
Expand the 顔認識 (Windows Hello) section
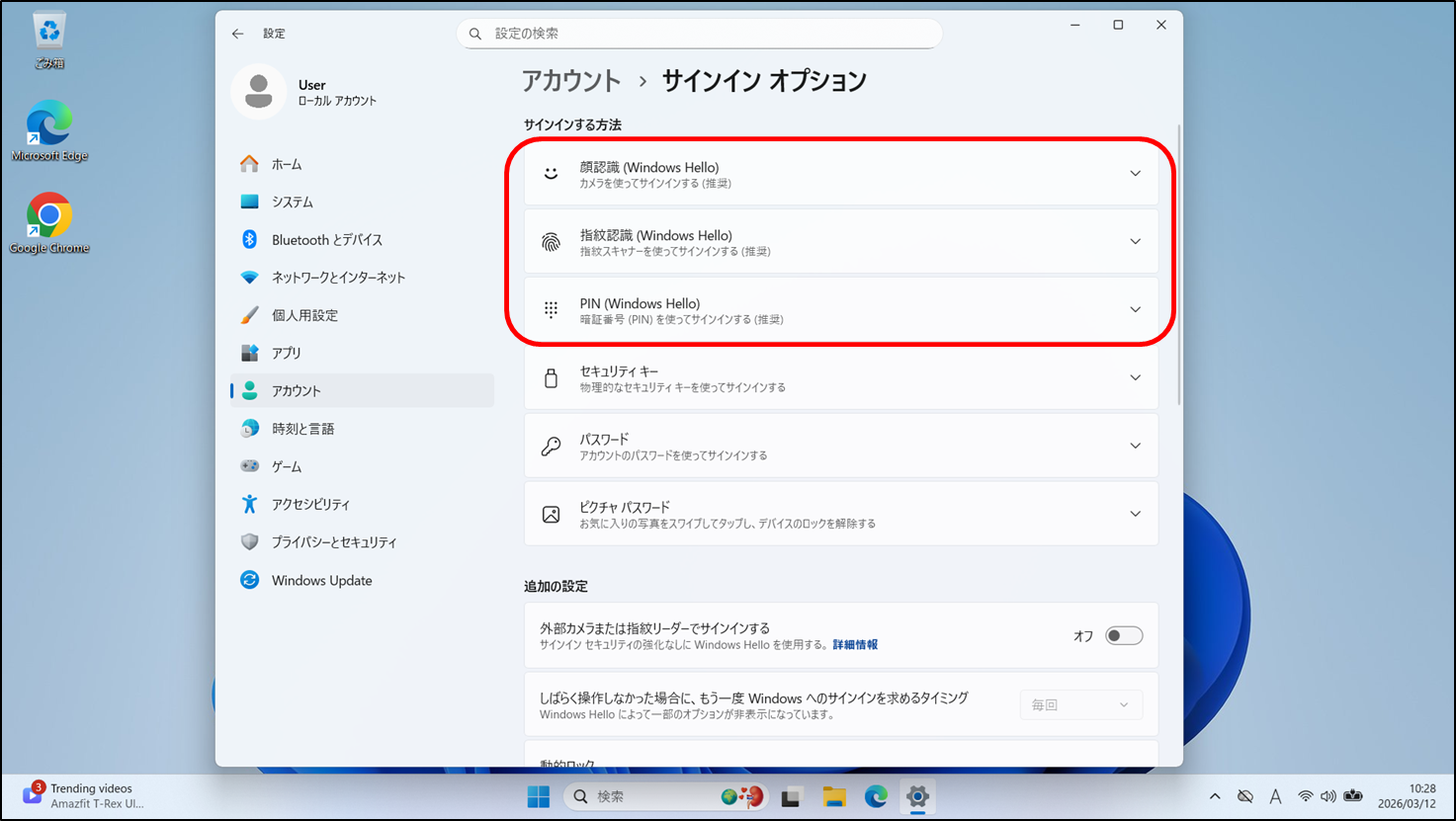841,174
